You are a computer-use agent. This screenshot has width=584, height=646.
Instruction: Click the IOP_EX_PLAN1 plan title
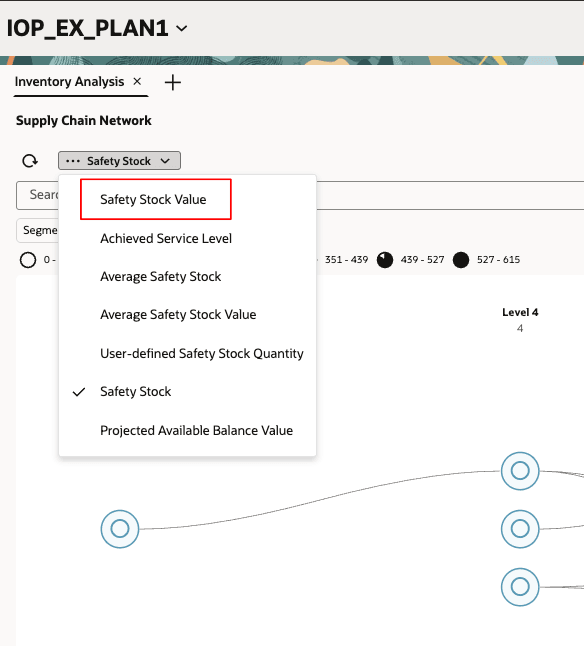(87, 28)
